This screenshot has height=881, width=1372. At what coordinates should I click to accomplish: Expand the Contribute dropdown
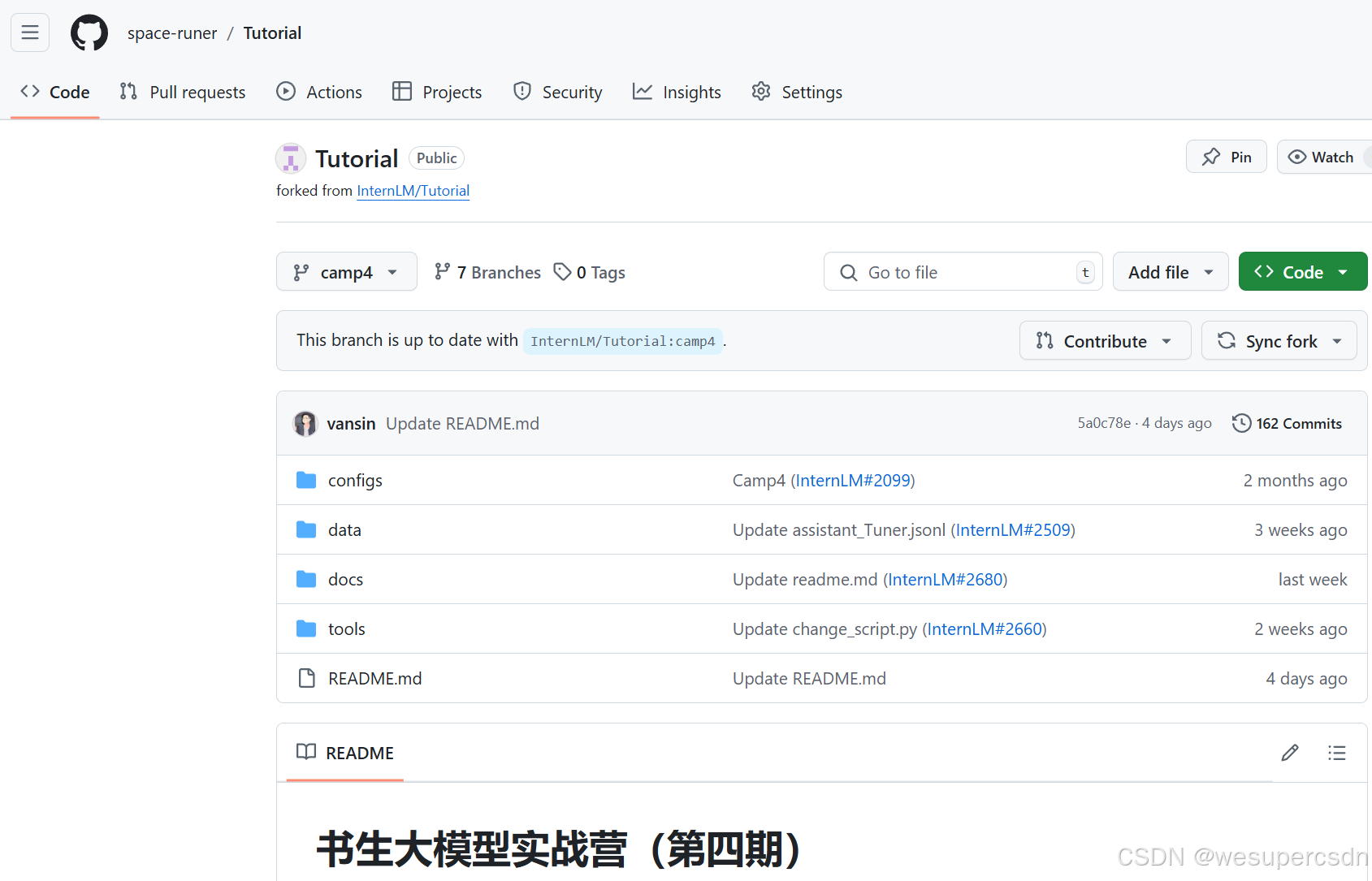(x=1106, y=341)
